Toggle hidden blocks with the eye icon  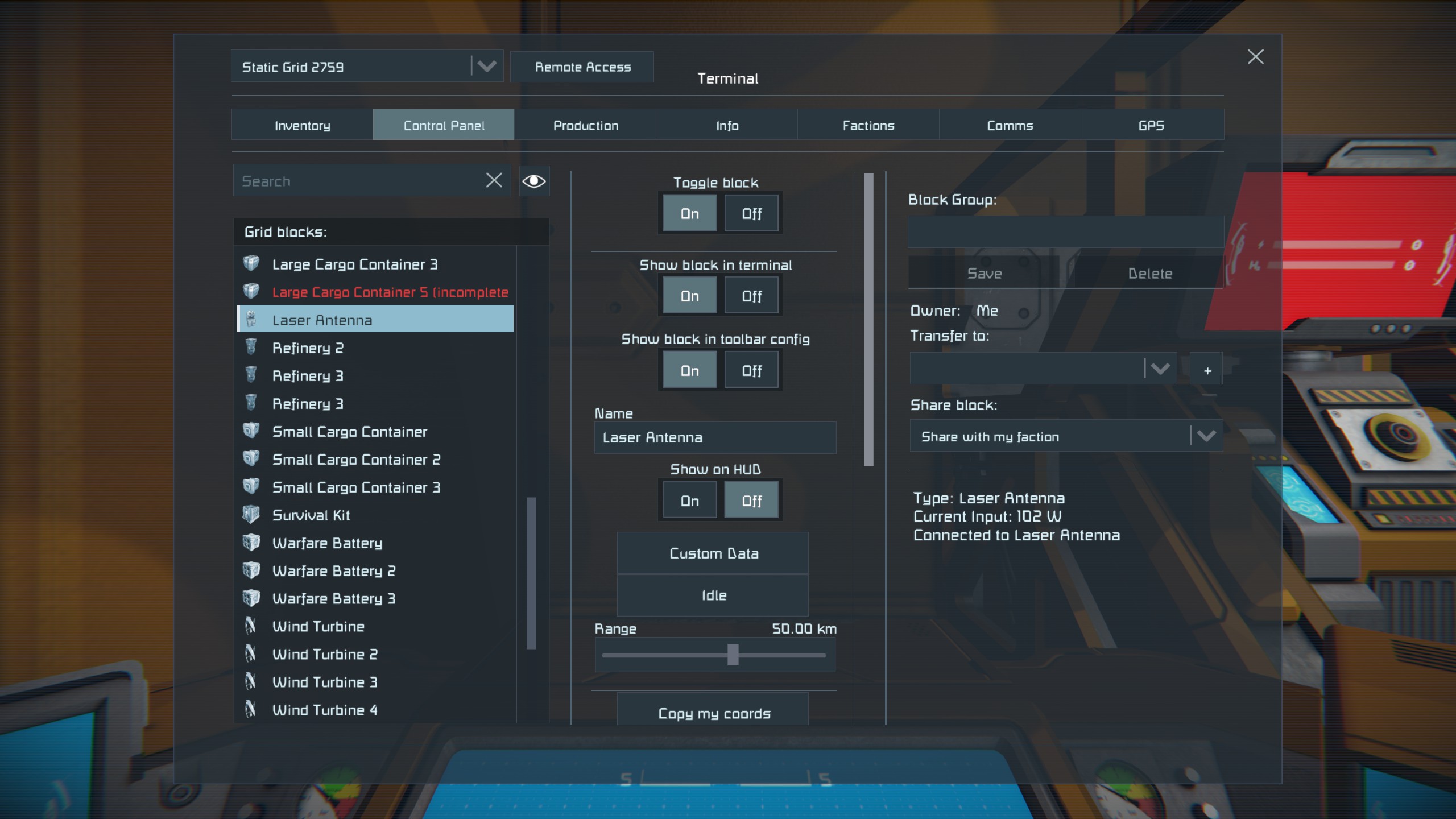tap(533, 181)
